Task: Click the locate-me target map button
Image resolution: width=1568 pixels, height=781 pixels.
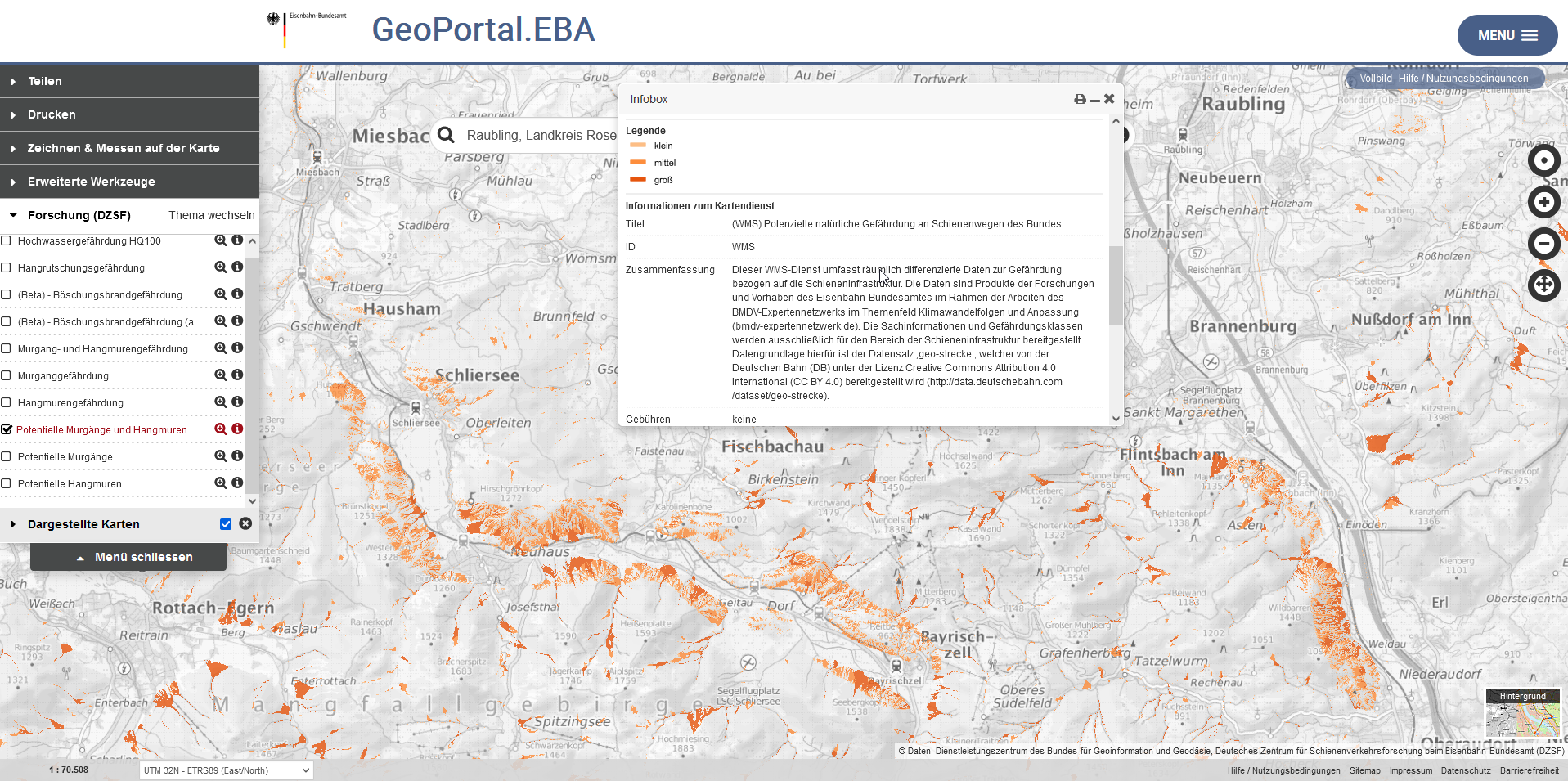Action: tap(1543, 160)
